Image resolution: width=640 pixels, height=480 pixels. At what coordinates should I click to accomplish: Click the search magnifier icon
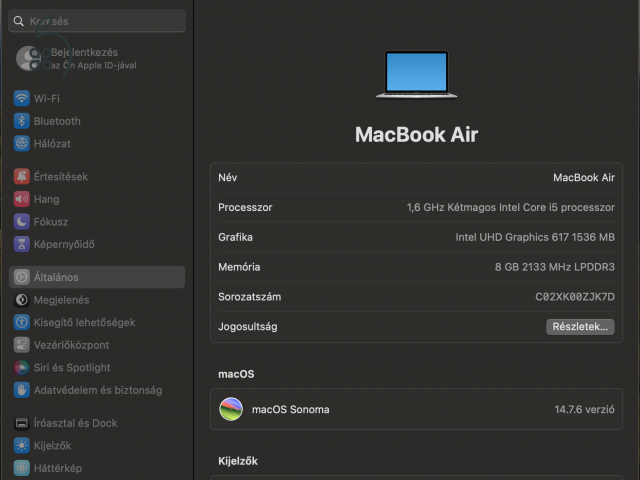tap(18, 21)
